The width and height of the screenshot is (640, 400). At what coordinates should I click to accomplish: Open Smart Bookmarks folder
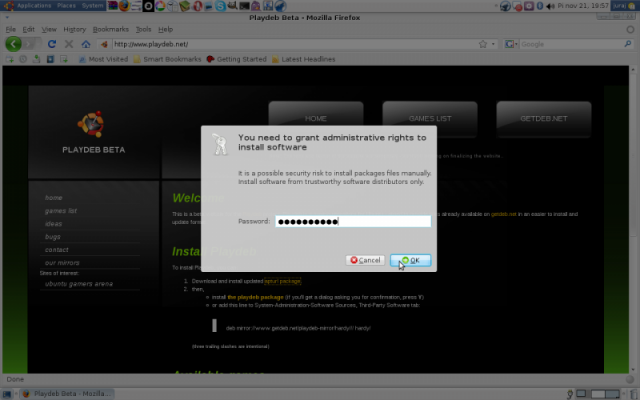[x=167, y=59]
